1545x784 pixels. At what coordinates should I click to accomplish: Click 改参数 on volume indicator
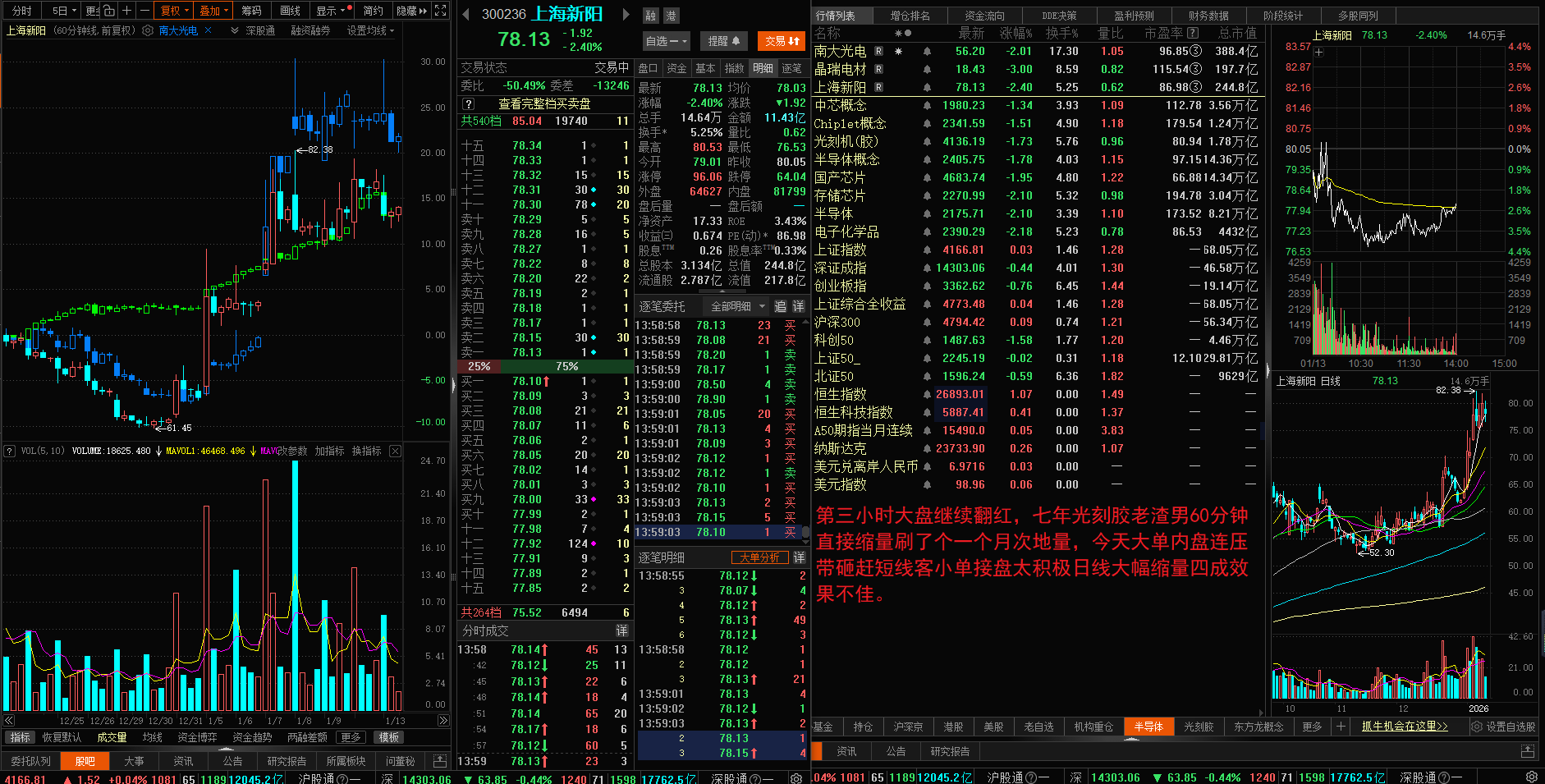click(291, 451)
